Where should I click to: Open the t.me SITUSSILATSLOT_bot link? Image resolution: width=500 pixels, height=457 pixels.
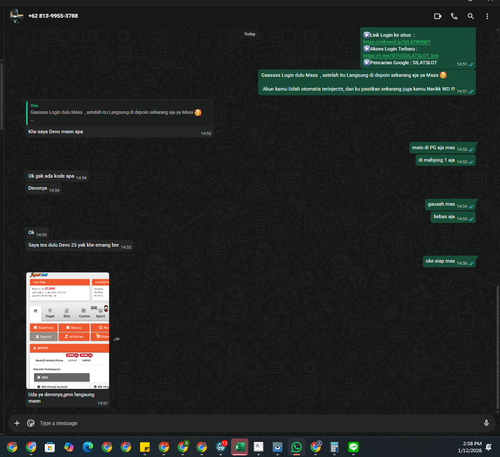(x=401, y=56)
